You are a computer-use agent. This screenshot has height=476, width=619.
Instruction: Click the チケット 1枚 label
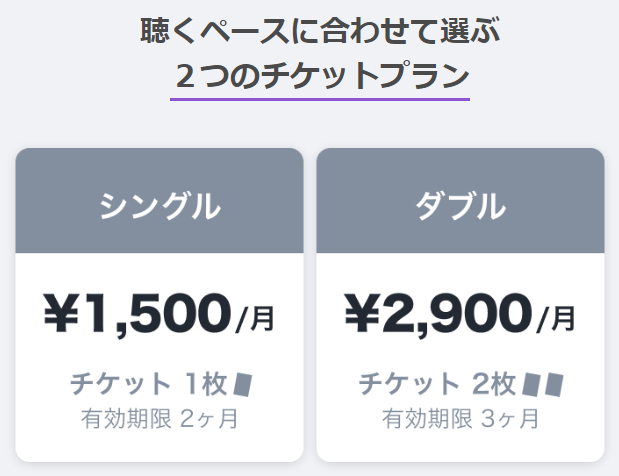pos(148,384)
